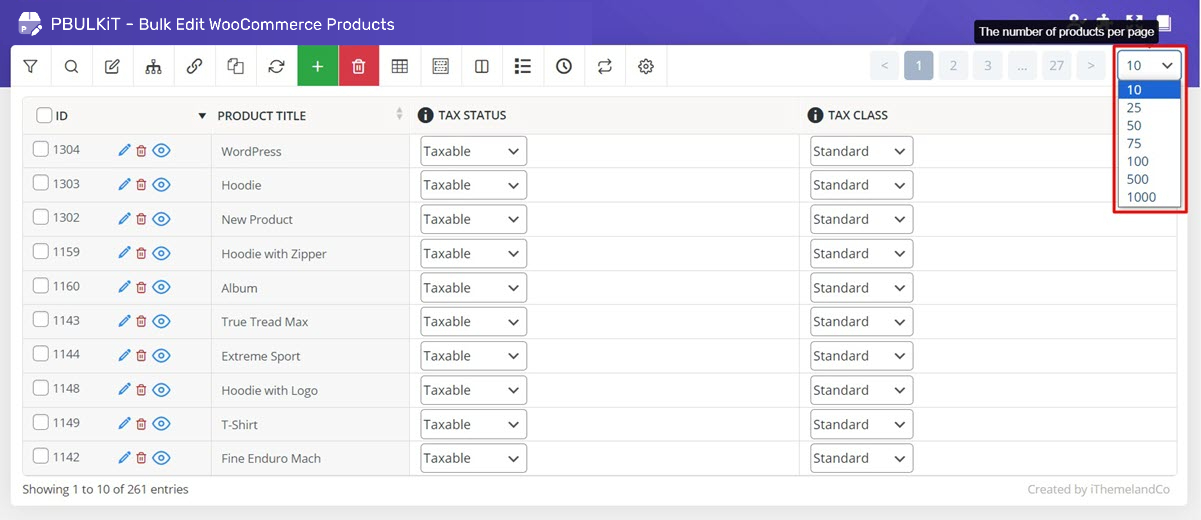Sort by Product Title column header
The height and width of the screenshot is (520, 1201).
262,116
